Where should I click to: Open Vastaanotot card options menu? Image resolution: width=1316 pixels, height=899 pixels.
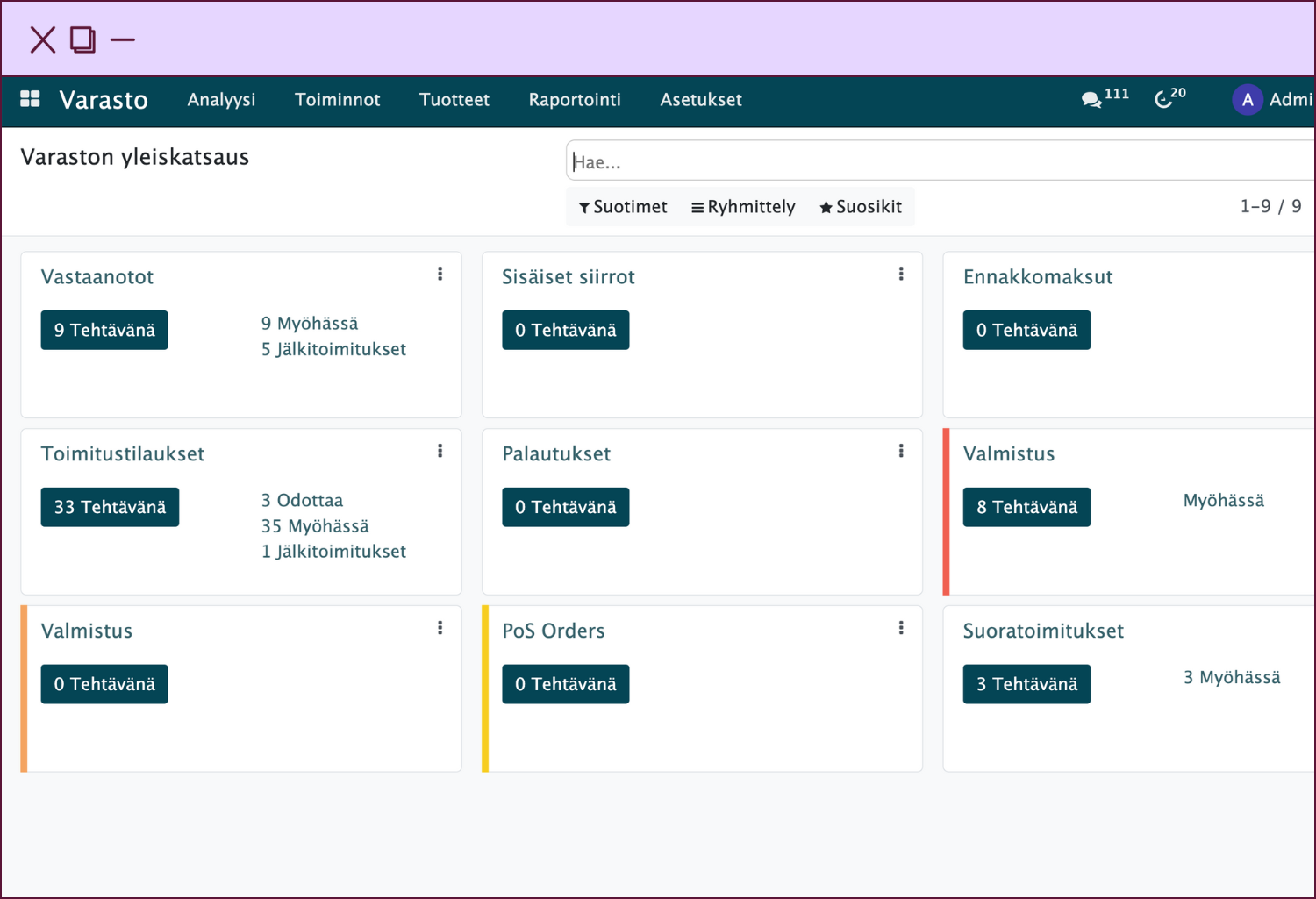click(x=440, y=275)
